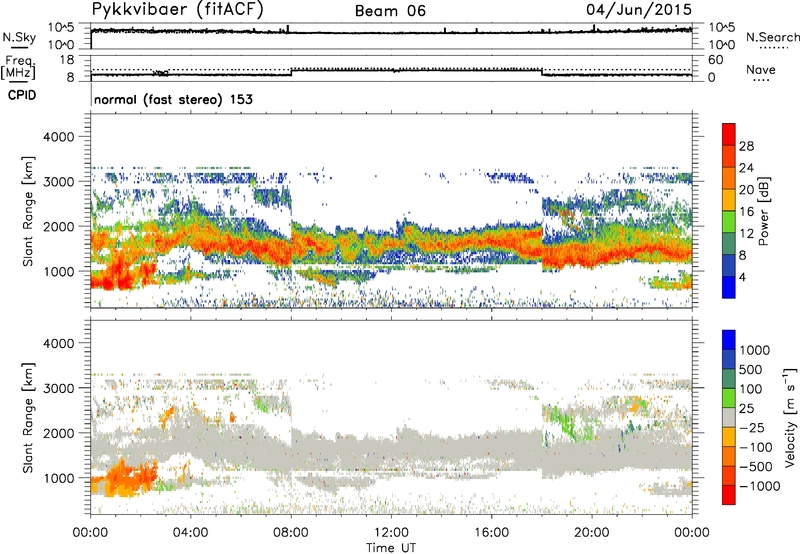Click the '16:00' time axis tick label
Screen dimensions: 800x554
pos(491,533)
